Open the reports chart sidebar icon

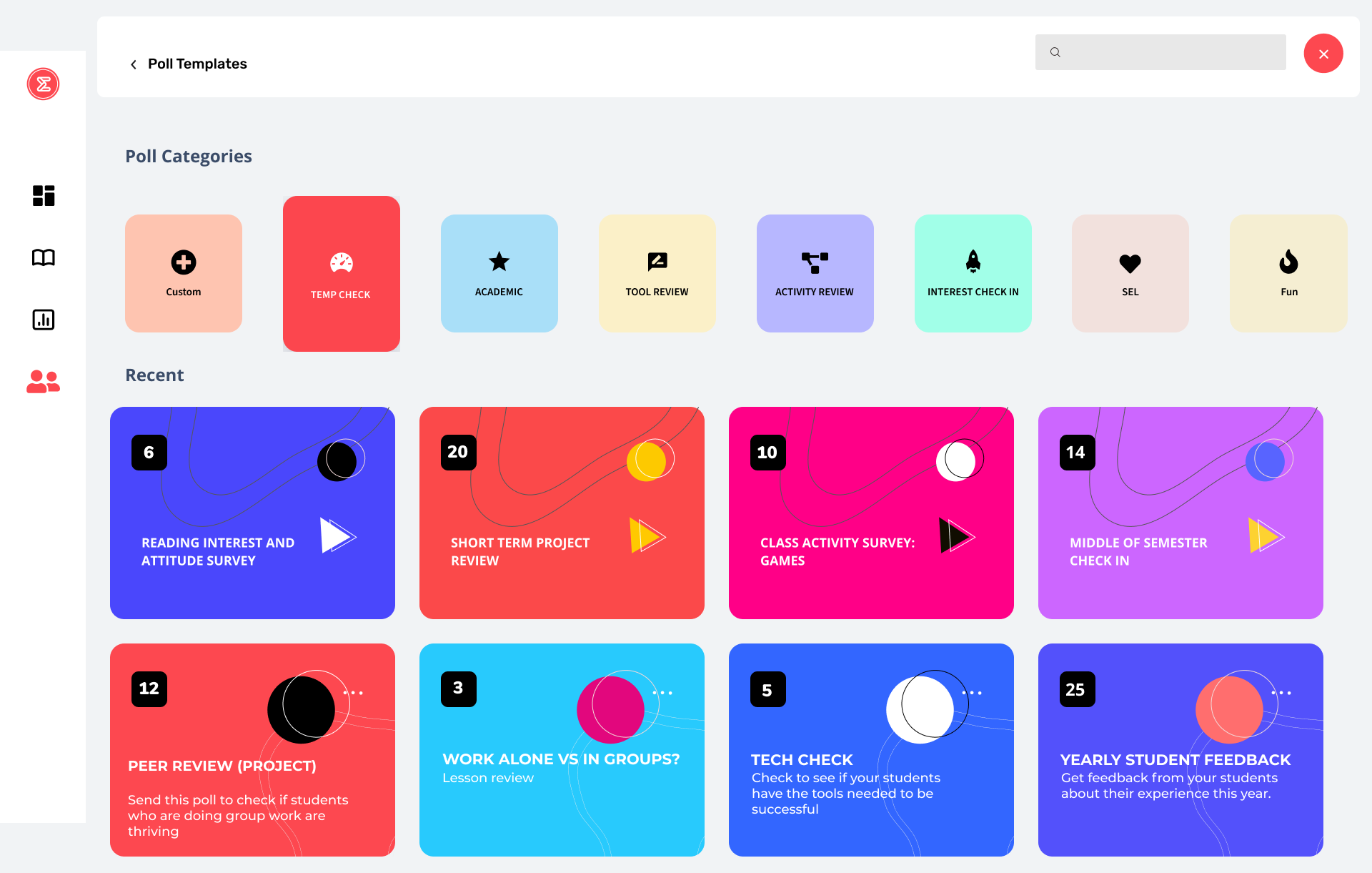pos(44,320)
